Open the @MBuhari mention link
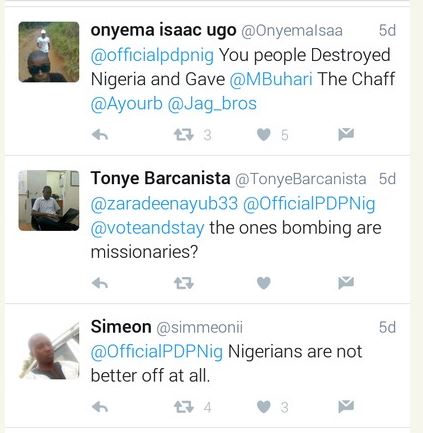 pyautogui.click(x=271, y=79)
